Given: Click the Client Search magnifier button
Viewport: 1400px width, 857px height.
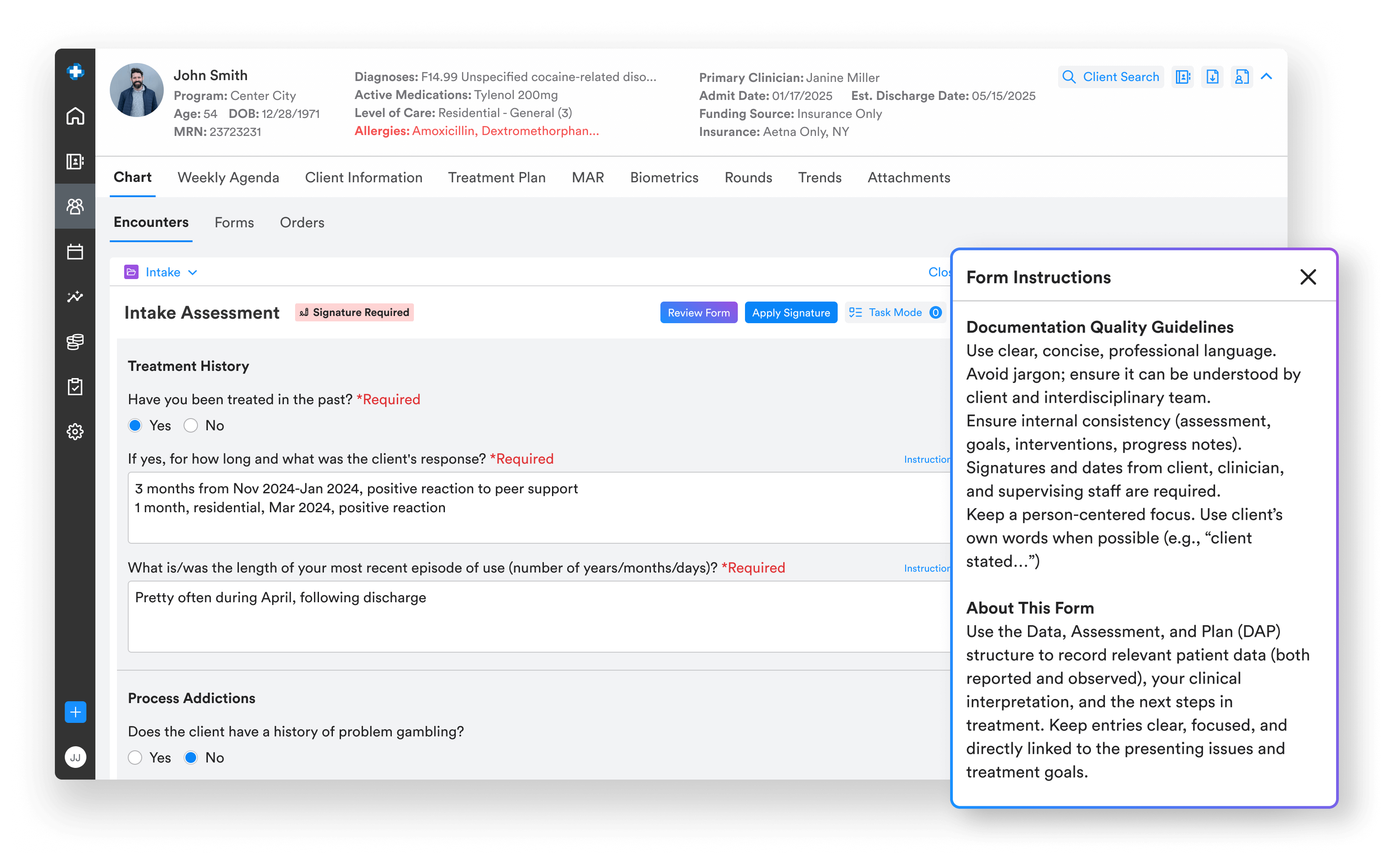Looking at the screenshot, I should (x=1111, y=77).
